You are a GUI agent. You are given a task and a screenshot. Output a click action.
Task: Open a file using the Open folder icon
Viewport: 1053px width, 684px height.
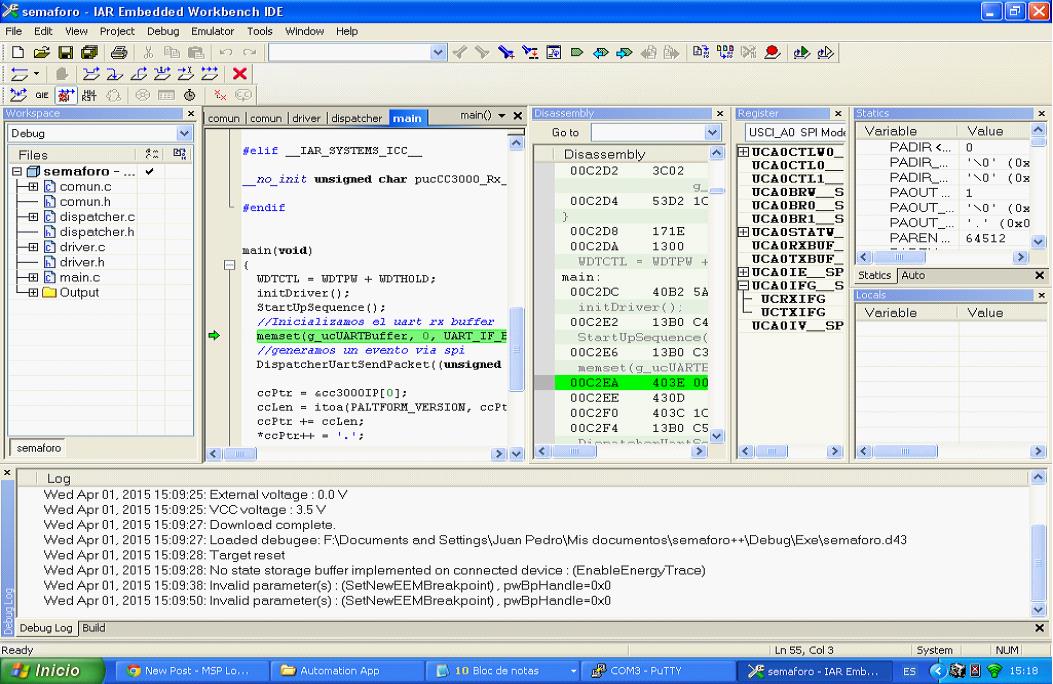(x=42, y=52)
